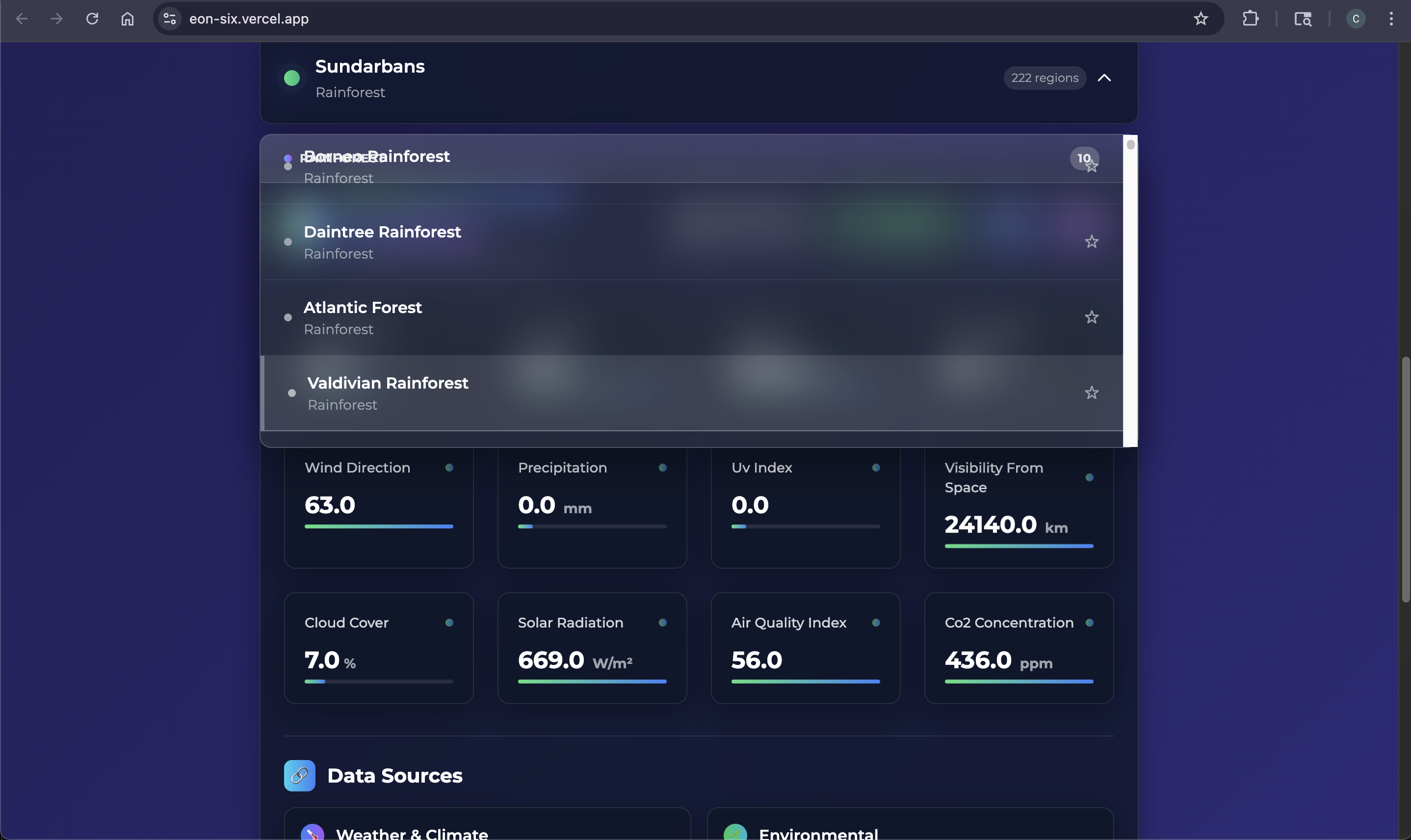Go to browser home page
1411x840 pixels.
[x=128, y=19]
